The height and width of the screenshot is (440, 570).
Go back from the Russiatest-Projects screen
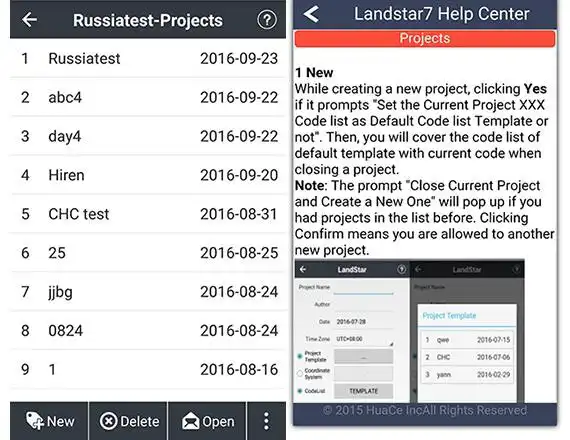pos(29,20)
